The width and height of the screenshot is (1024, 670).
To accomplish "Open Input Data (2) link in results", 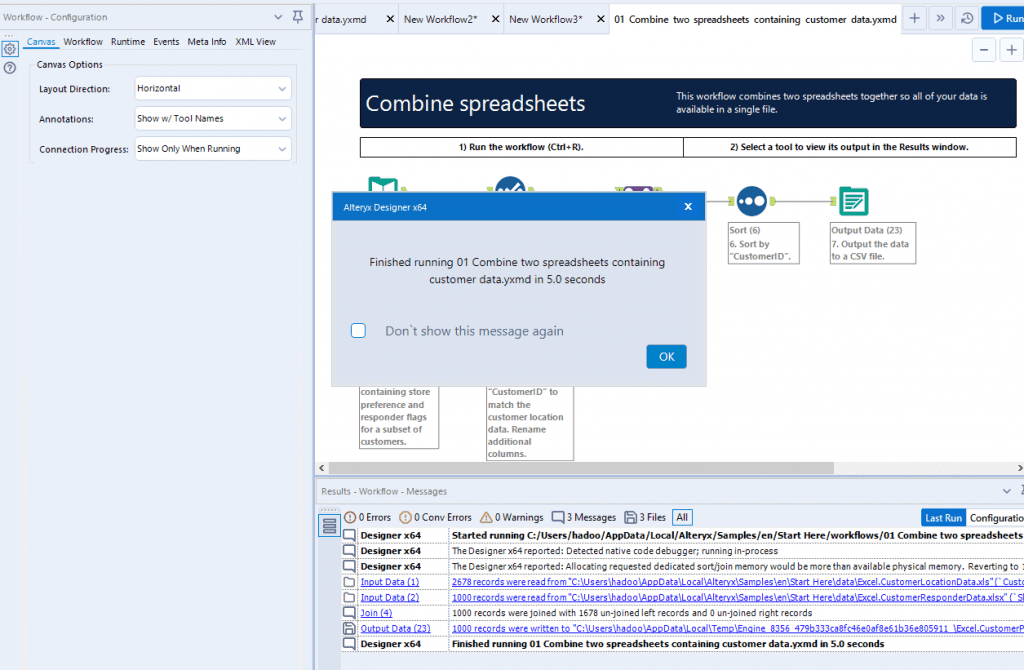I will (390, 598).
